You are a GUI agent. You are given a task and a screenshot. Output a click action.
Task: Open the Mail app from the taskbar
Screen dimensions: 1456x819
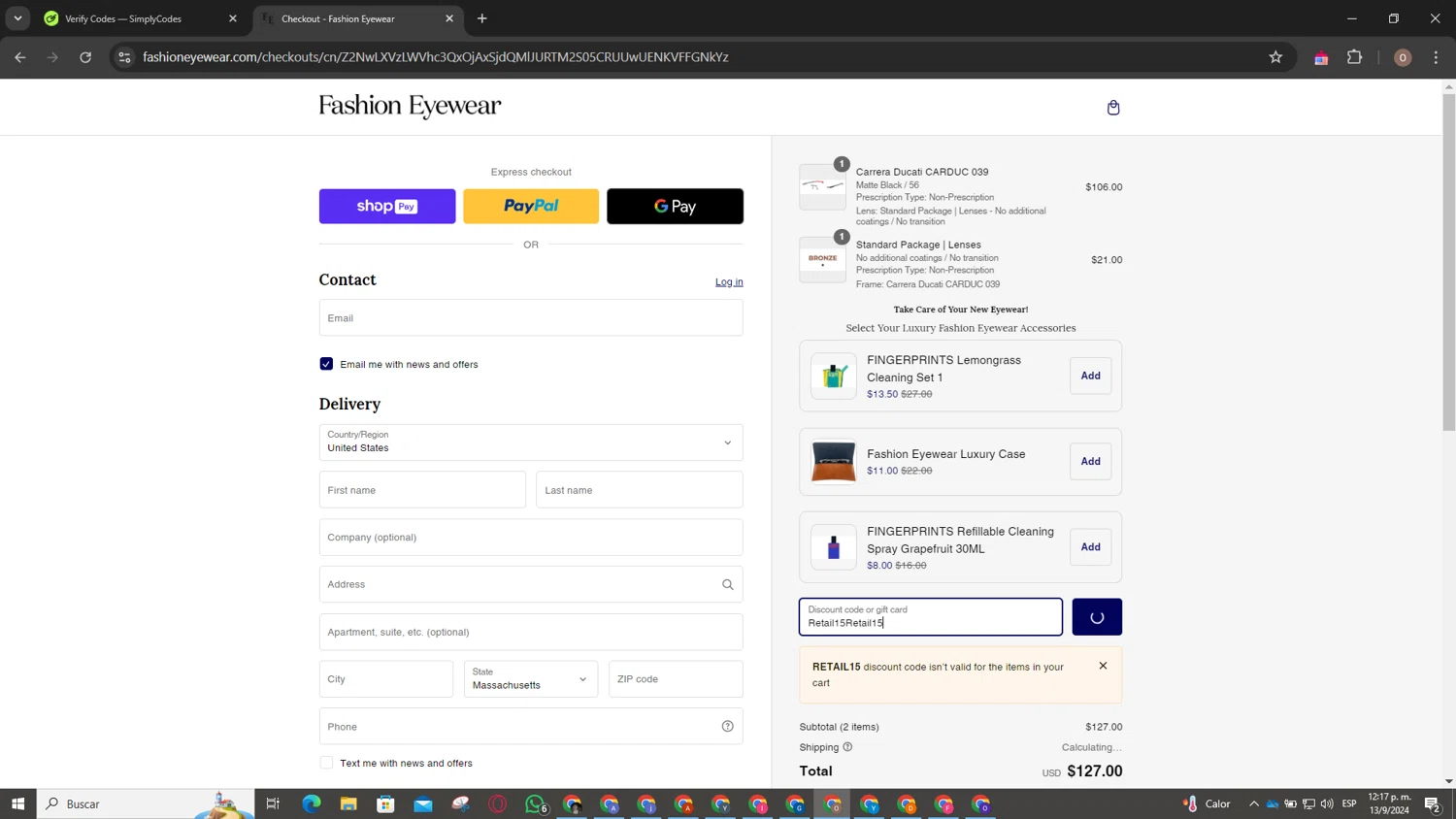coord(423,803)
